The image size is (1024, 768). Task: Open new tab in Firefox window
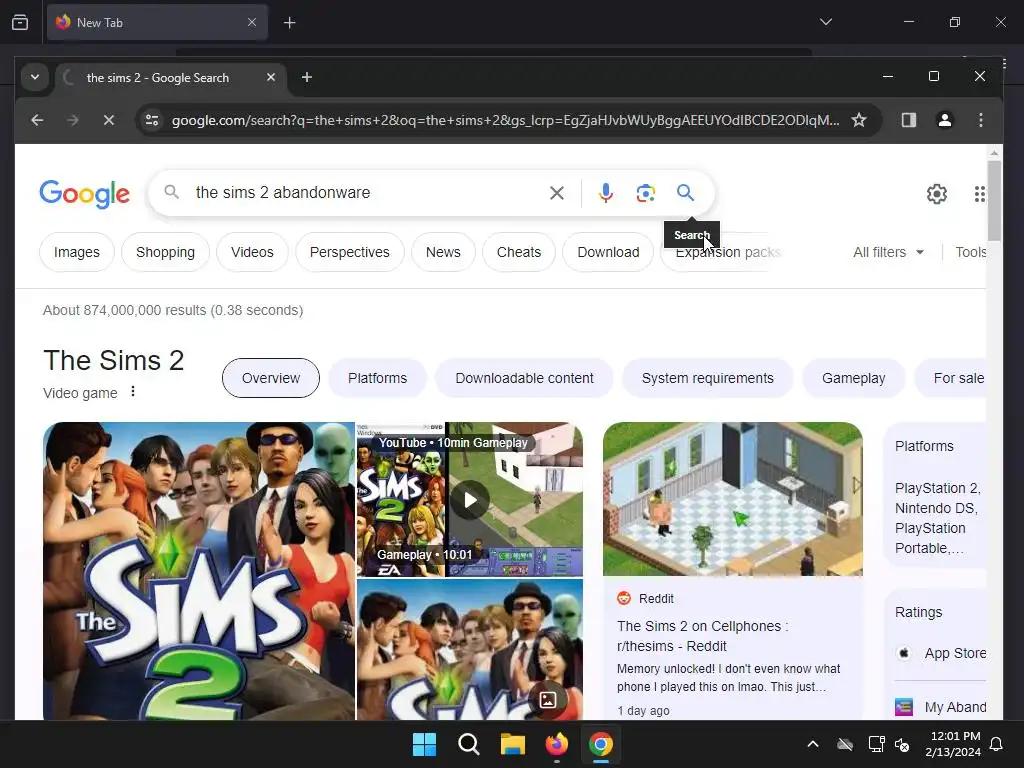(x=289, y=23)
